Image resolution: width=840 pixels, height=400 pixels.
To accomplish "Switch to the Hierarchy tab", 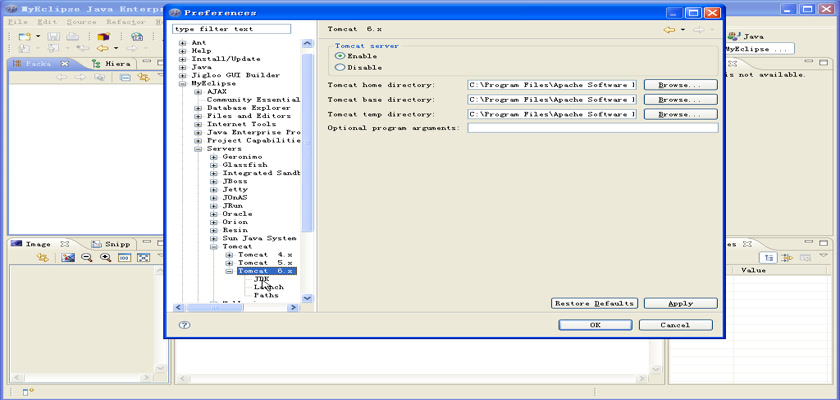I will click(111, 63).
